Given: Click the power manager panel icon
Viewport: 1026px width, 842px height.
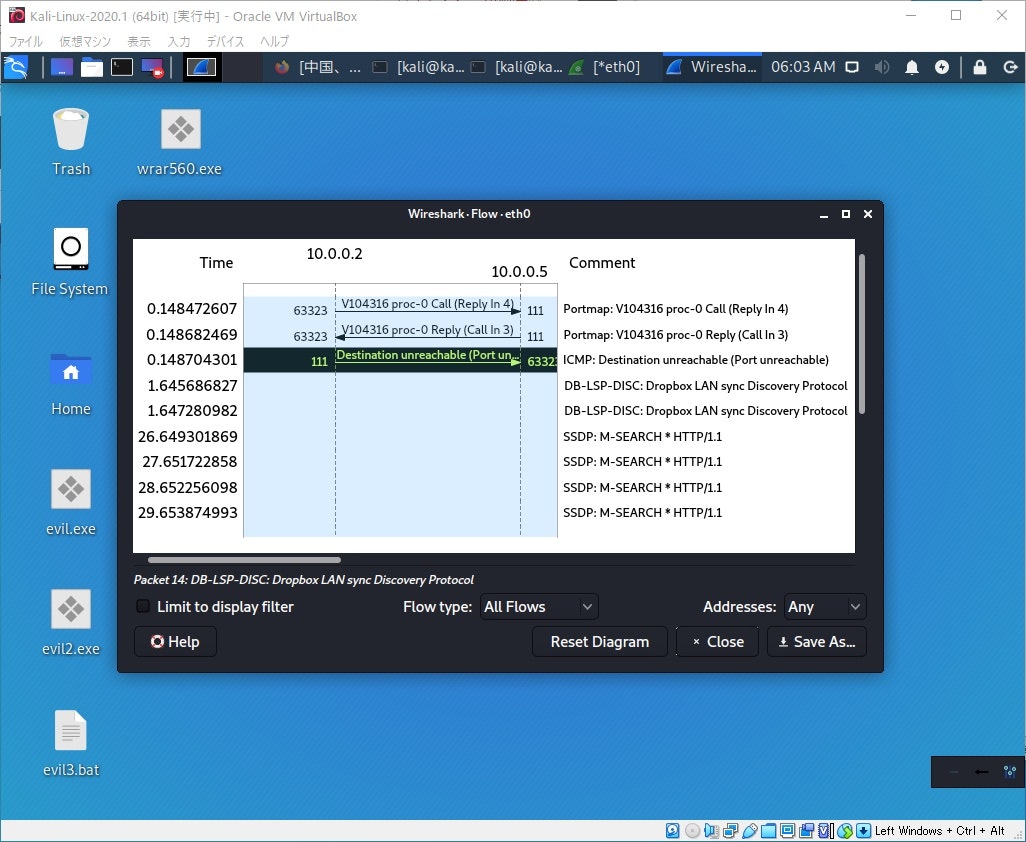Looking at the screenshot, I should pyautogui.click(x=942, y=67).
